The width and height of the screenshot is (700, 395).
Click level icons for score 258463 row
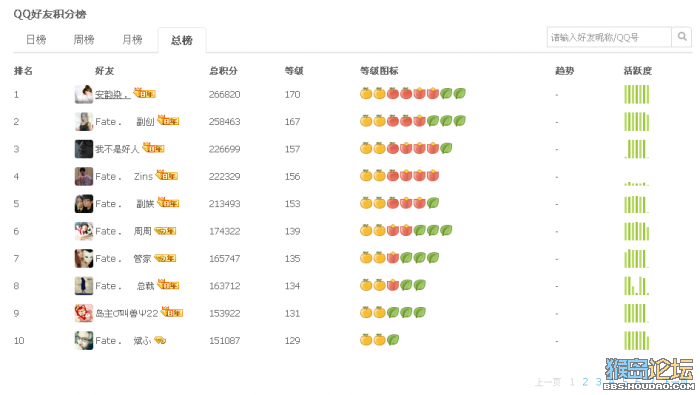(x=413, y=121)
